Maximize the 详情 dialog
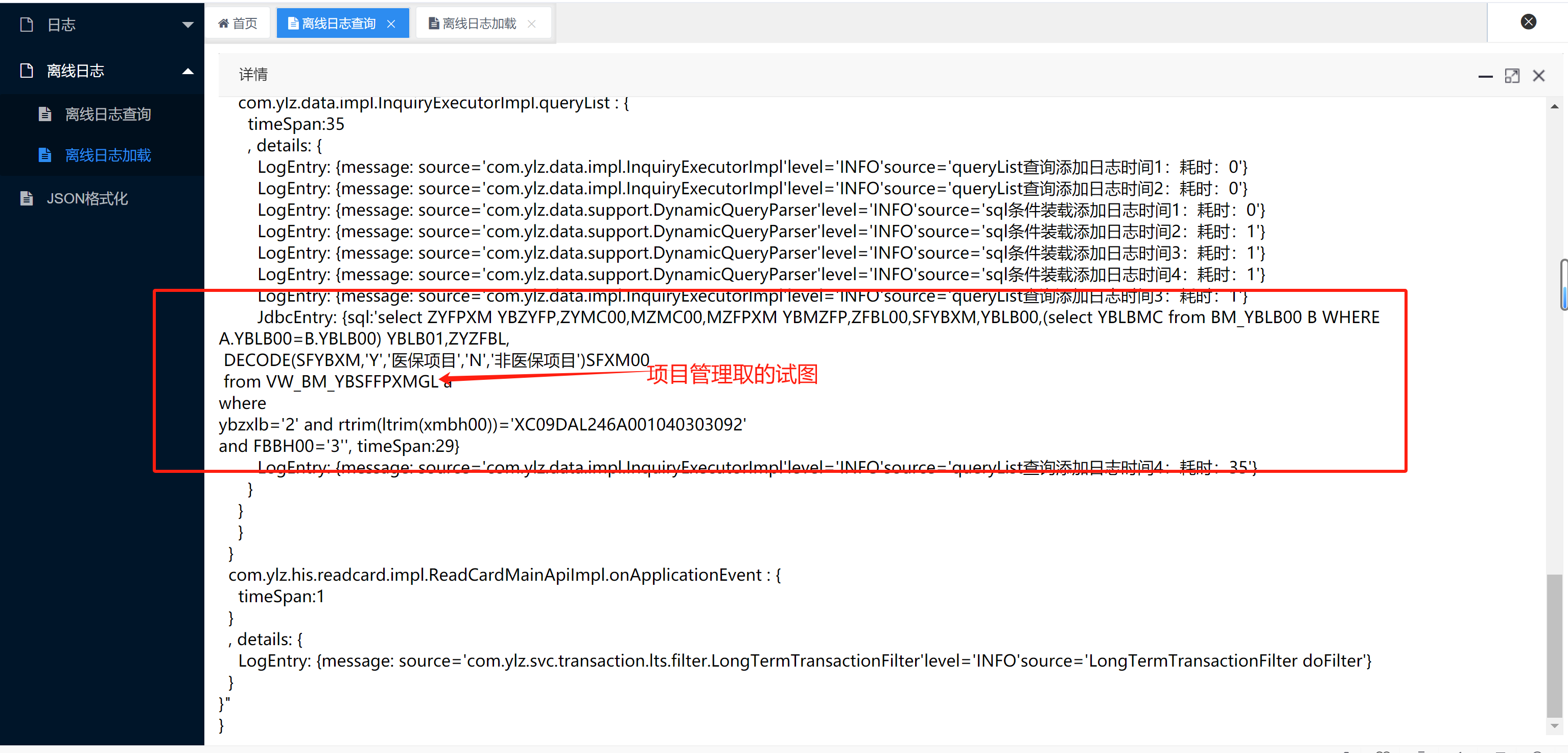Viewport: 1568px width, 753px height. point(1511,76)
